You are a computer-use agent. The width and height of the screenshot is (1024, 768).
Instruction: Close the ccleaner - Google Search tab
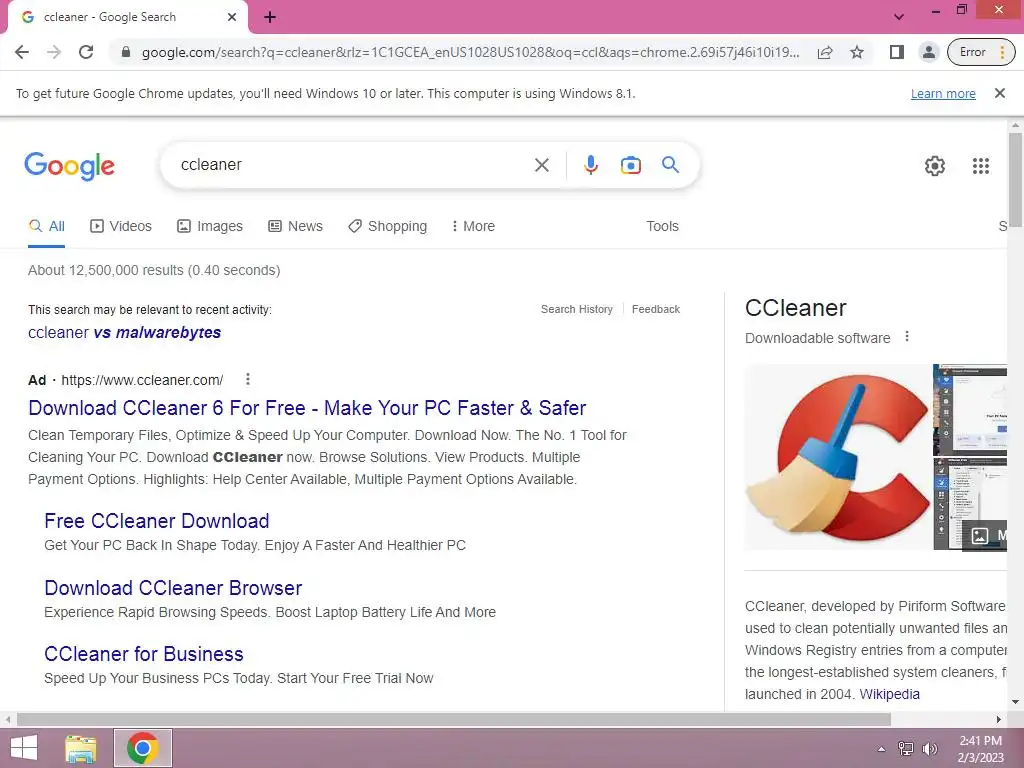point(232,17)
